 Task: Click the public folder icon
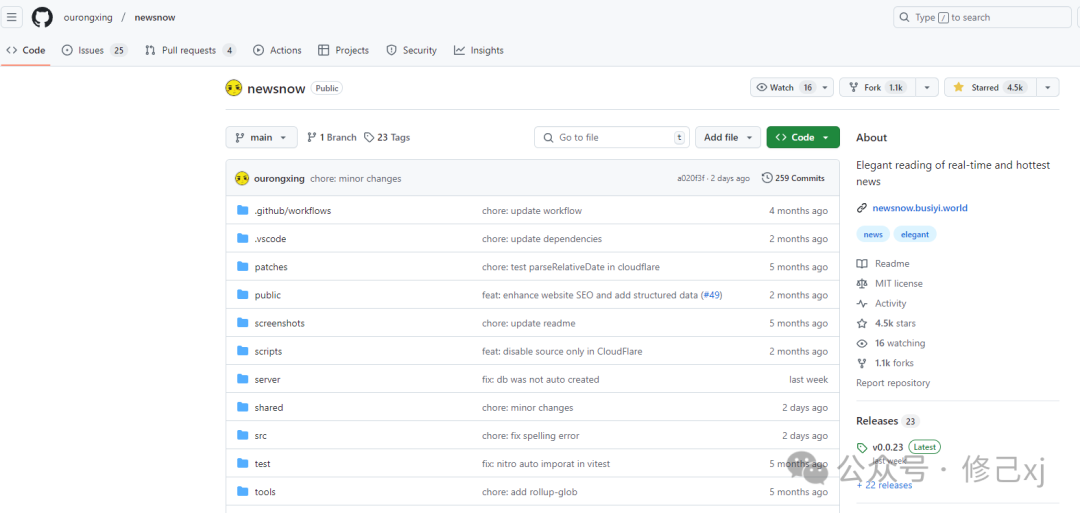coord(242,295)
